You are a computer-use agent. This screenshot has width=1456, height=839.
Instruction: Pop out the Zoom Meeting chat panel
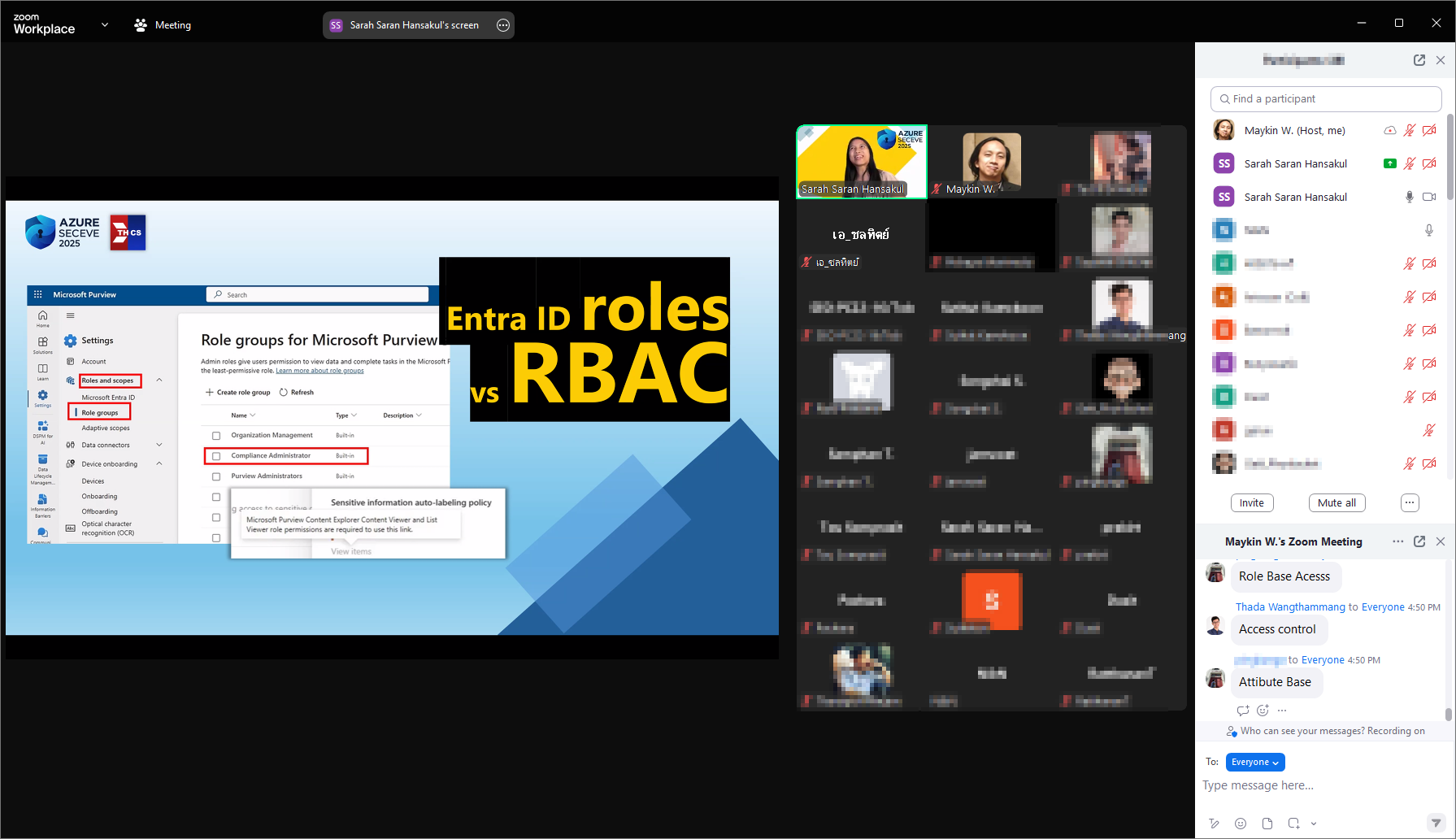click(1419, 541)
